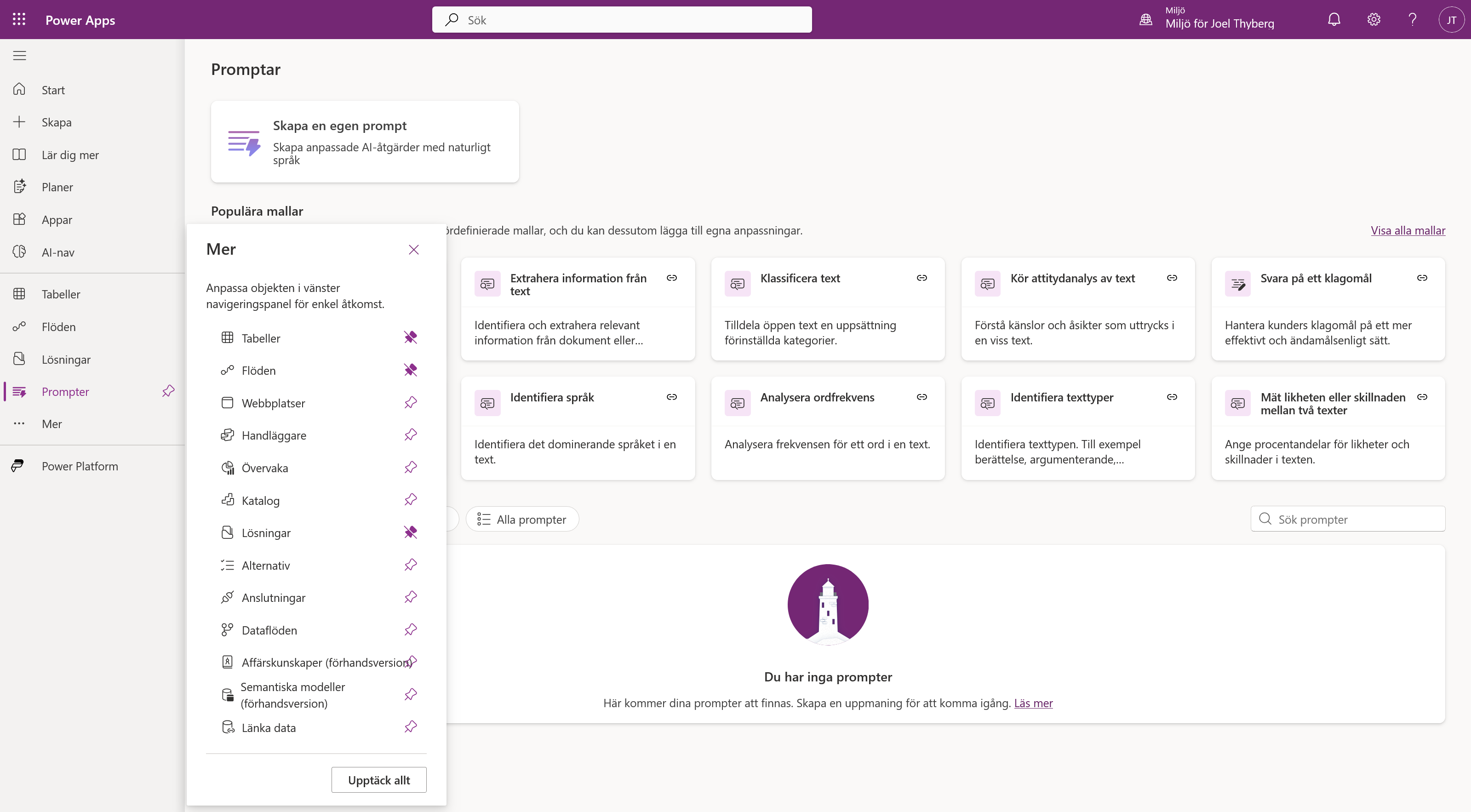
Task: Open notifications bell icon
Action: pos(1334,19)
